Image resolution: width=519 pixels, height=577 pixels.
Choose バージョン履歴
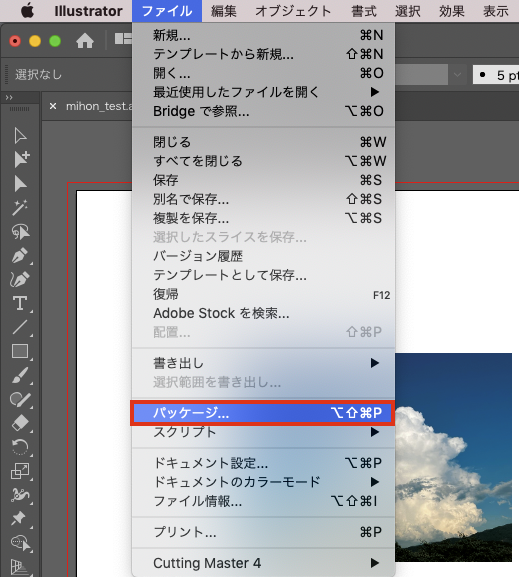pyautogui.click(x=263, y=256)
